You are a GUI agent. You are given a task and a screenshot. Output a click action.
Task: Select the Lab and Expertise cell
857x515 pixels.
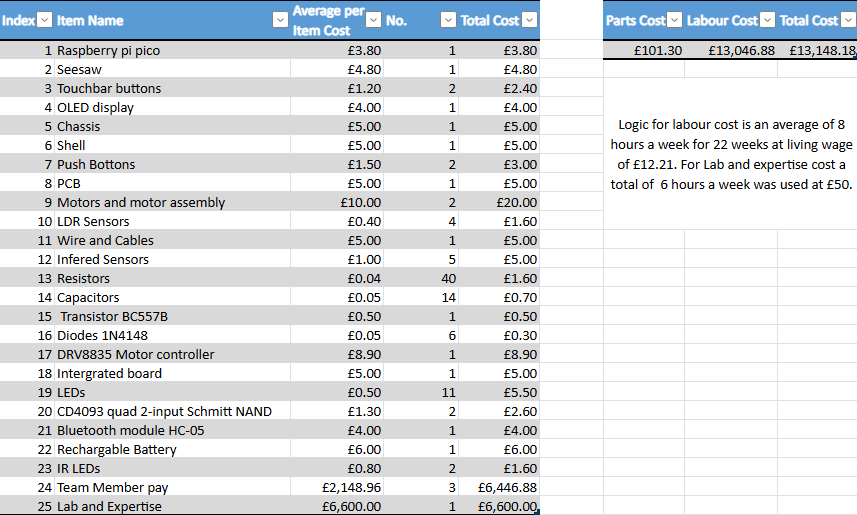[172, 506]
